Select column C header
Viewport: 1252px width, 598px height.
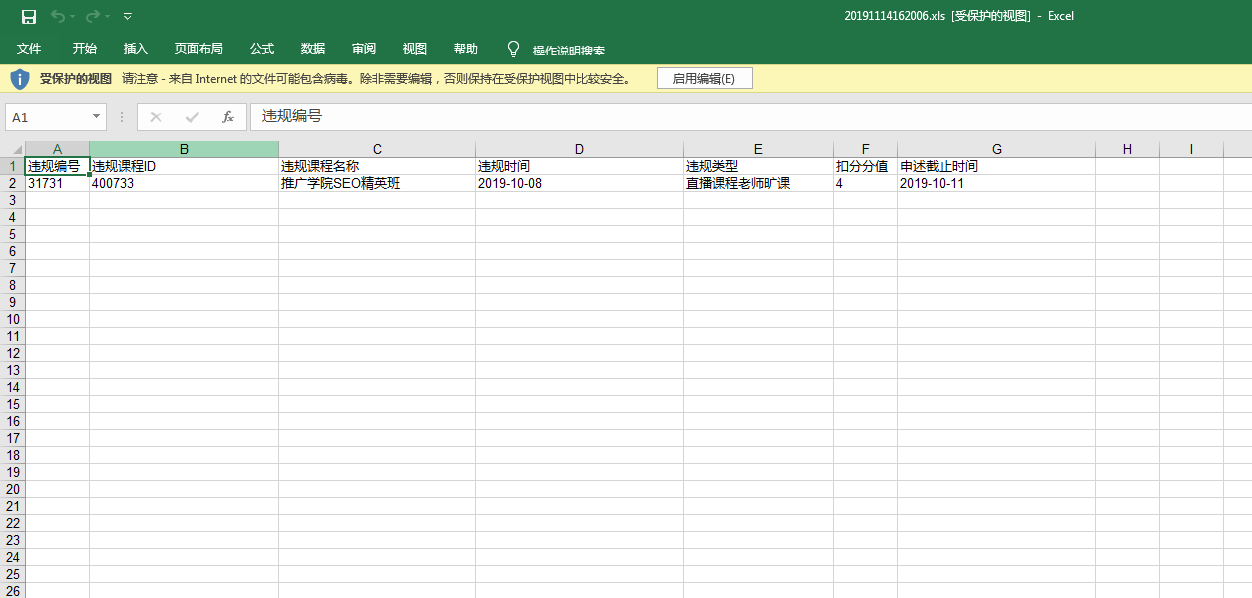(377, 149)
